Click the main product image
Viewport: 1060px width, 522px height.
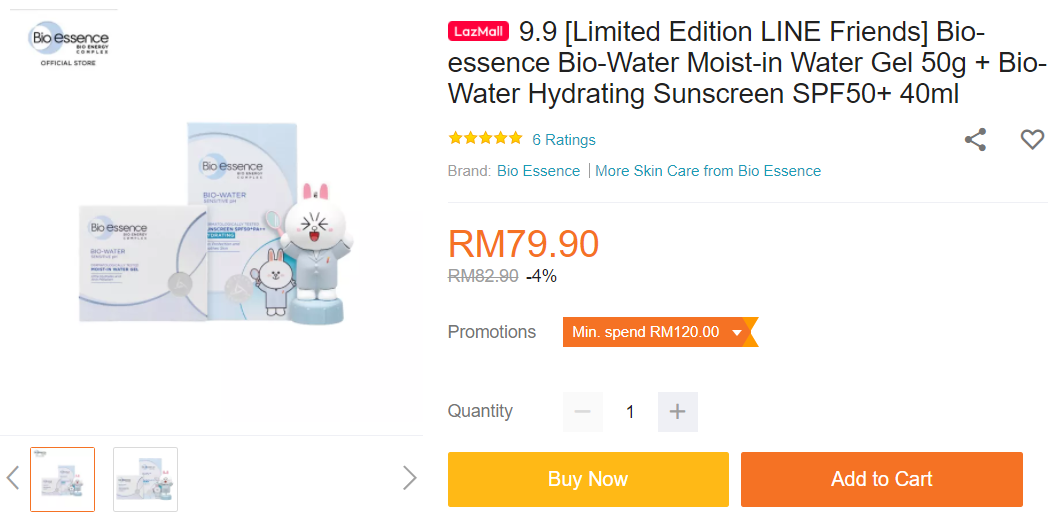pyautogui.click(x=212, y=225)
